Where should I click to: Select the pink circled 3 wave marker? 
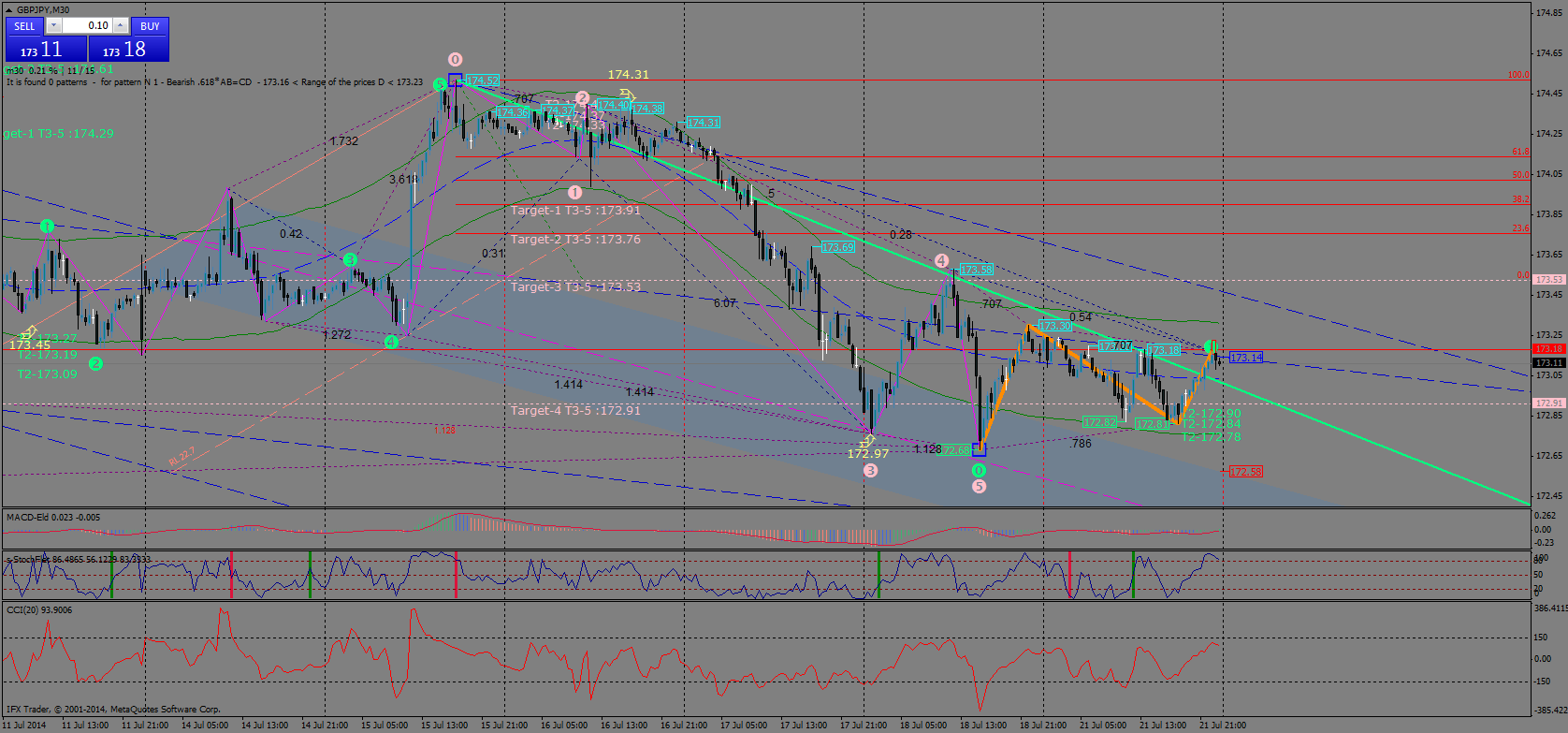[x=870, y=470]
